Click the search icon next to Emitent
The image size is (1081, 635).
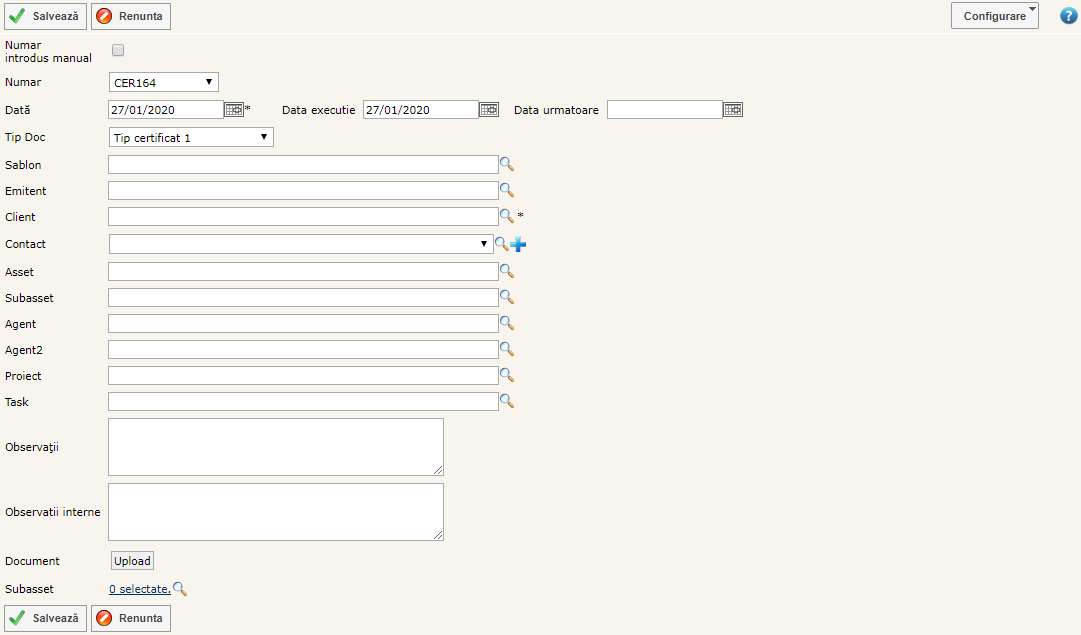pyautogui.click(x=507, y=190)
